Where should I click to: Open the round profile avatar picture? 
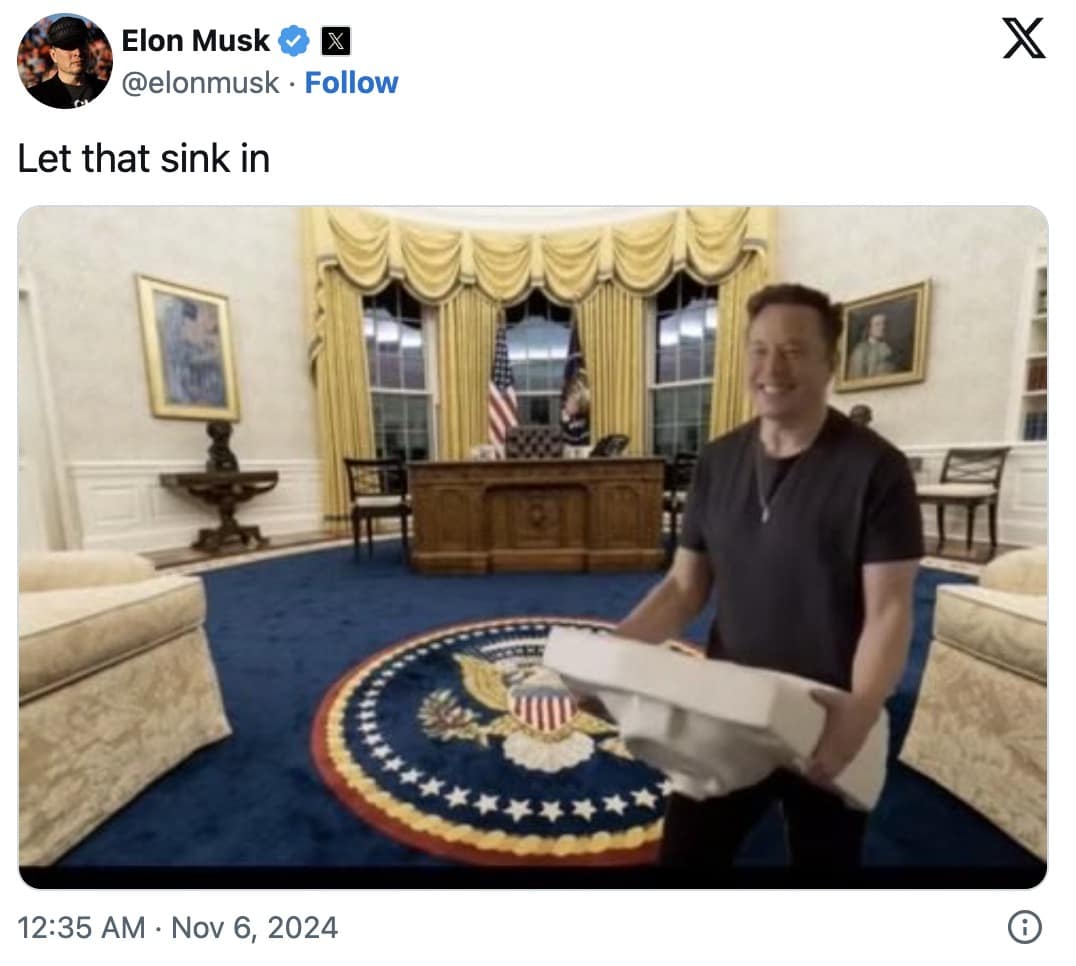(65, 61)
